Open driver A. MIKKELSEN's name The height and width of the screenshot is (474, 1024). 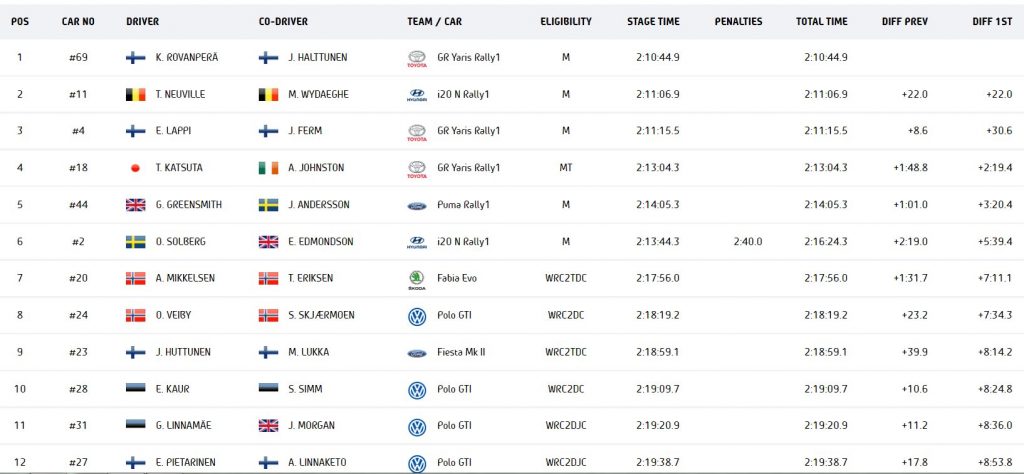click(185, 278)
